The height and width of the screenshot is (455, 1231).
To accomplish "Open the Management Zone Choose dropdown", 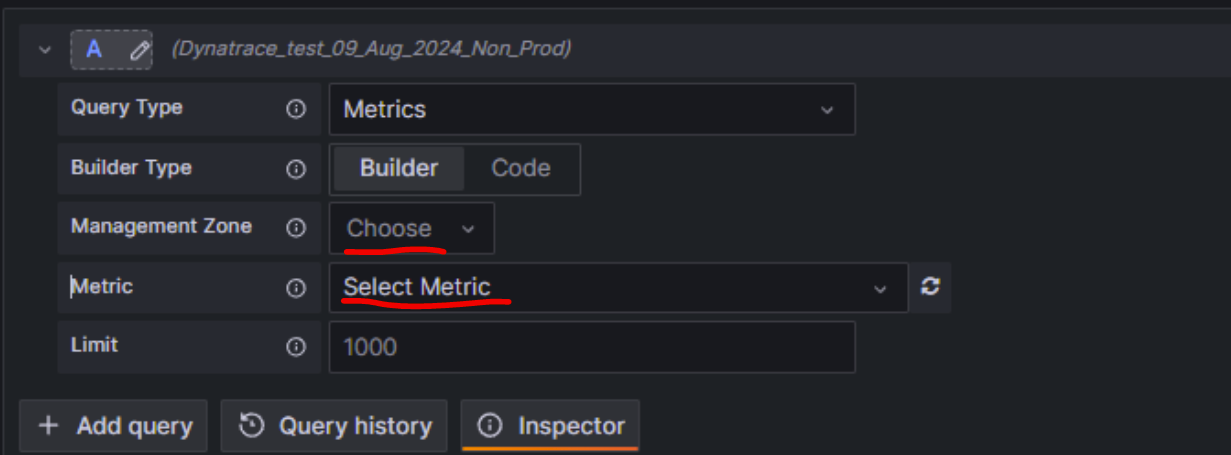I will (411, 228).
